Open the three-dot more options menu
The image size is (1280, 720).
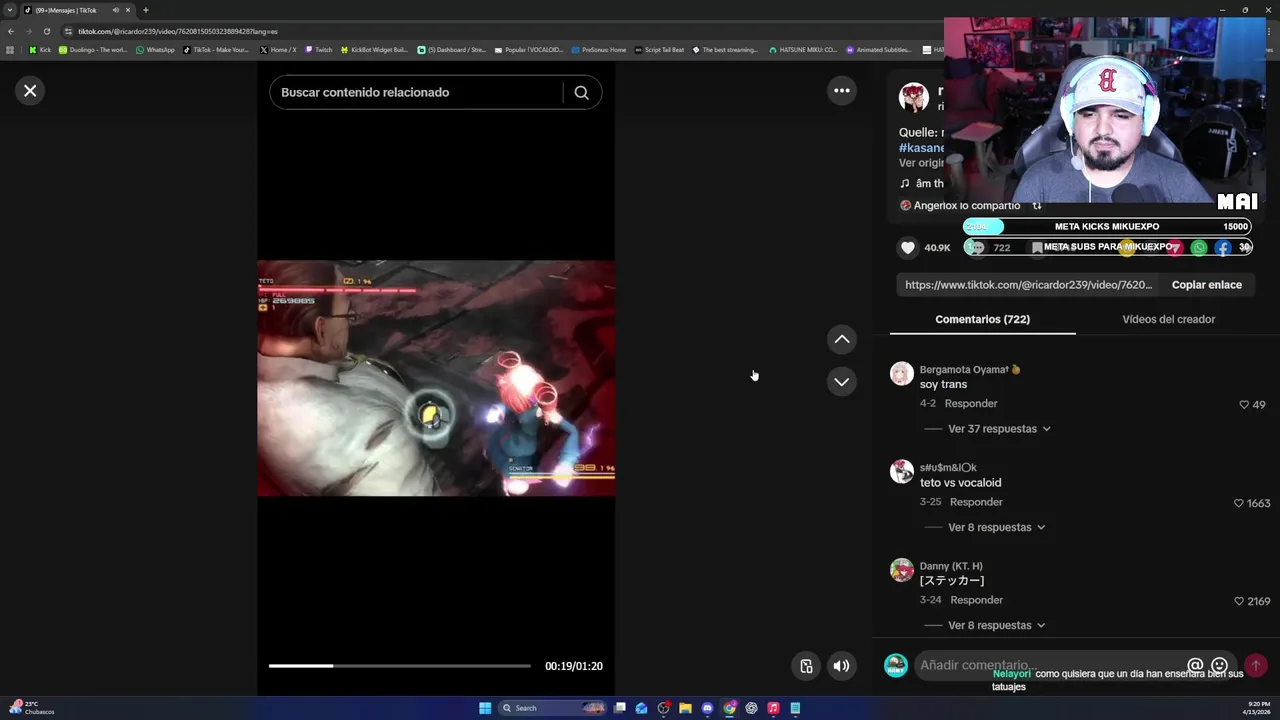(x=842, y=91)
